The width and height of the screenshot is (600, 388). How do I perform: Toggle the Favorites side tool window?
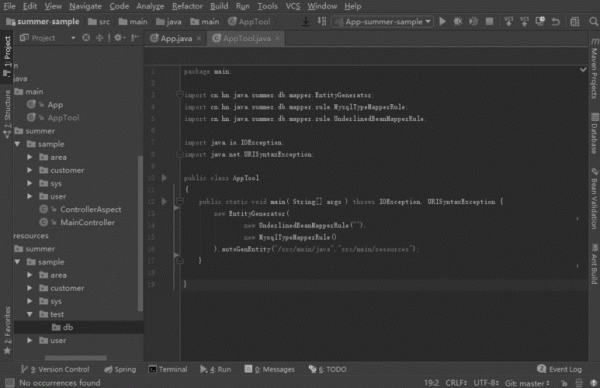tap(7, 331)
